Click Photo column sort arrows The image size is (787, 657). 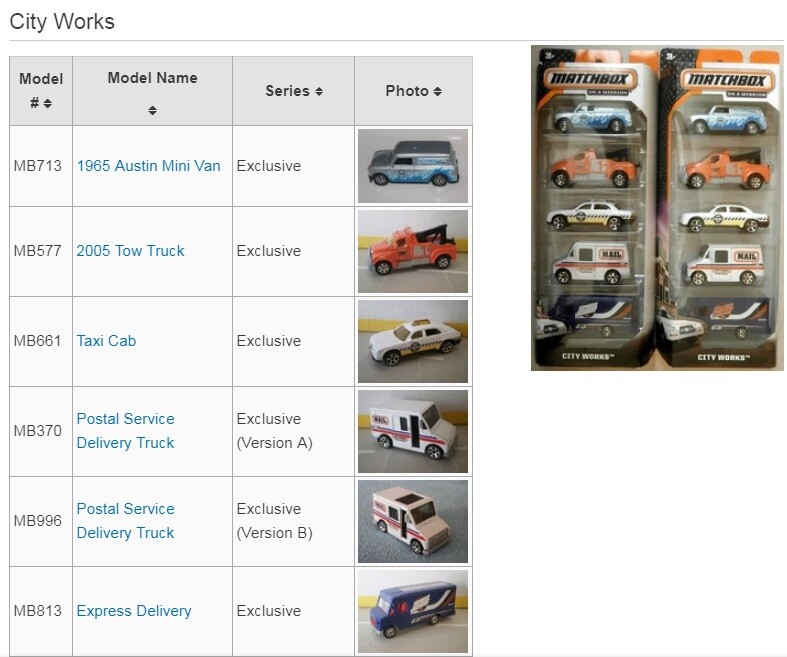pos(438,91)
